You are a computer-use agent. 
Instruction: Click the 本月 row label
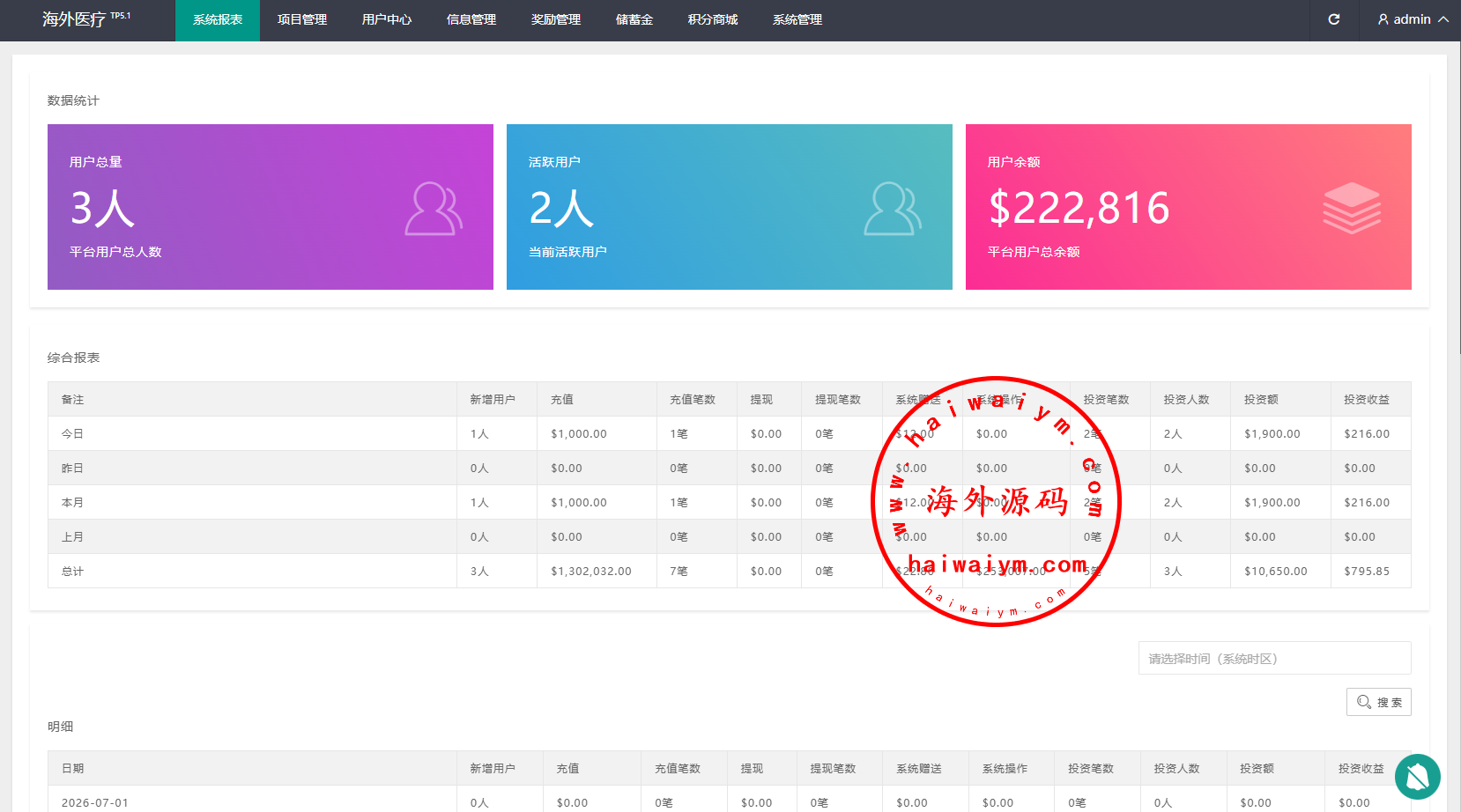[x=72, y=503]
